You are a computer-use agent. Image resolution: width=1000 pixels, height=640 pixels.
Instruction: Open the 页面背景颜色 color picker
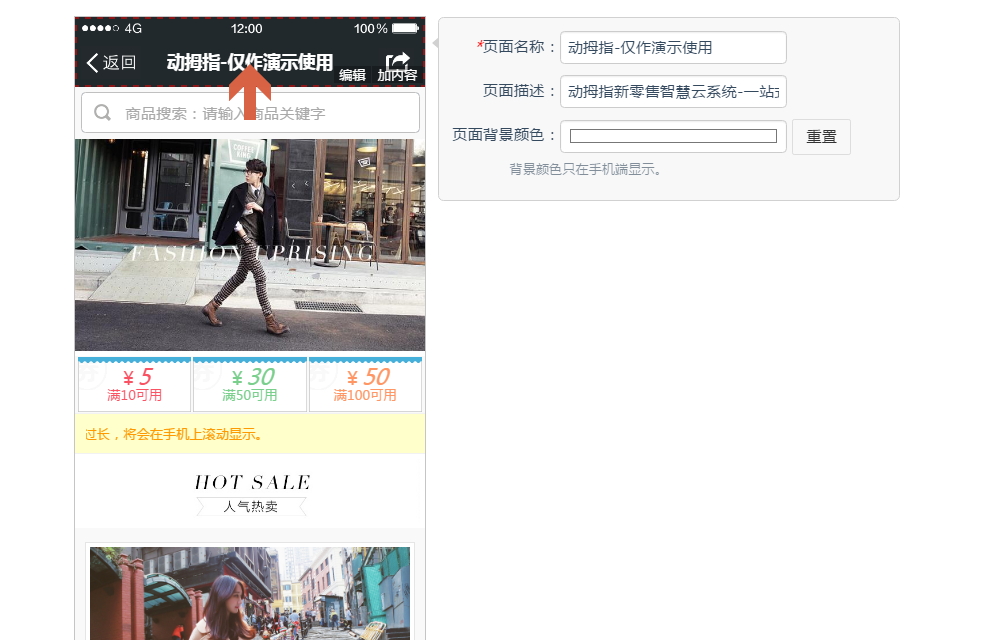pyautogui.click(x=673, y=136)
